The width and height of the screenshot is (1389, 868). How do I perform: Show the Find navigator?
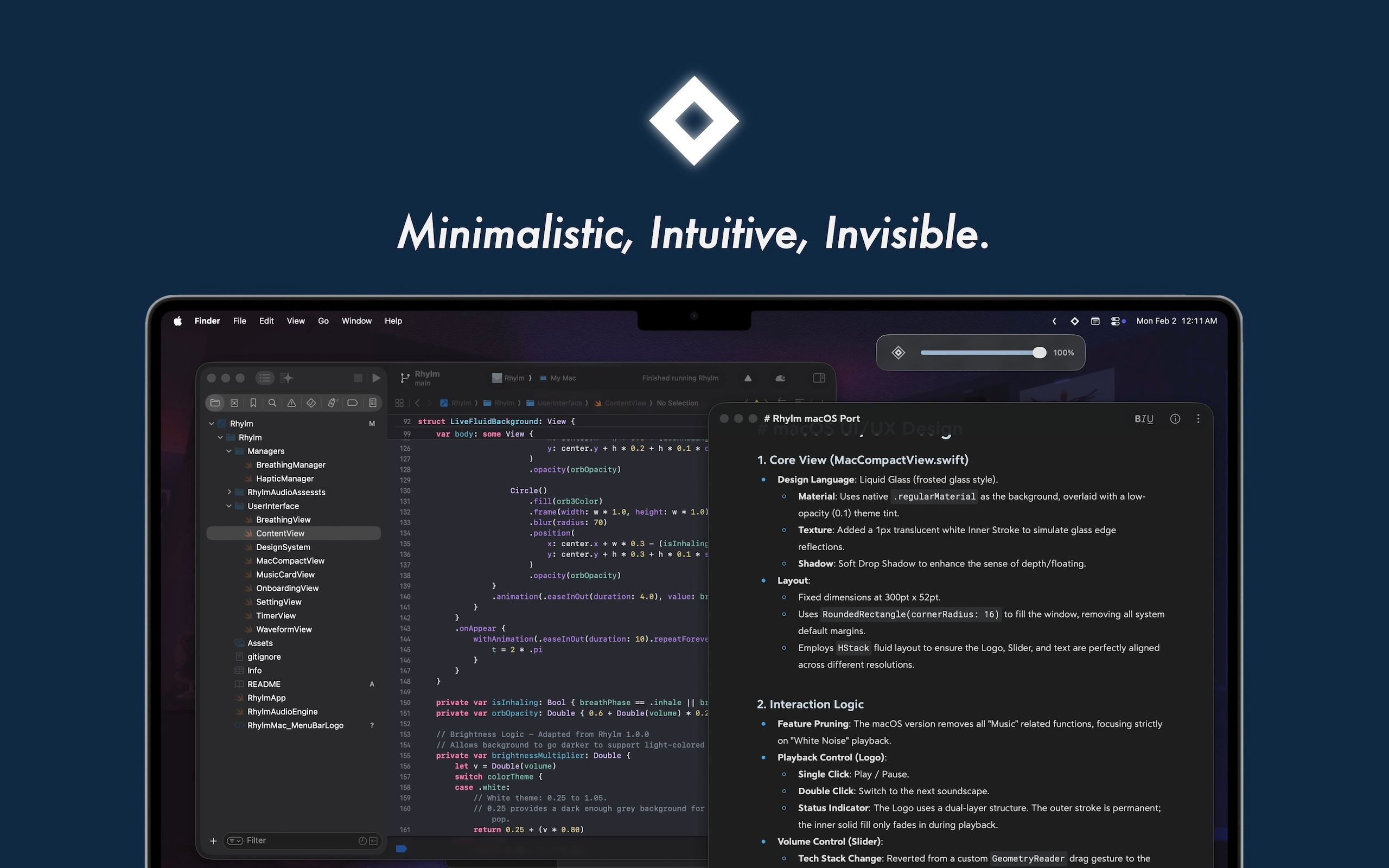coord(272,403)
